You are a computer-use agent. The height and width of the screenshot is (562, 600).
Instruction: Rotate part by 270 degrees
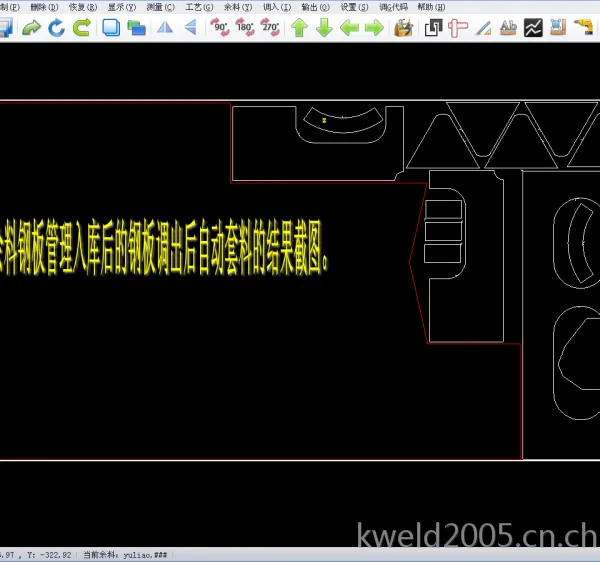pos(270,28)
